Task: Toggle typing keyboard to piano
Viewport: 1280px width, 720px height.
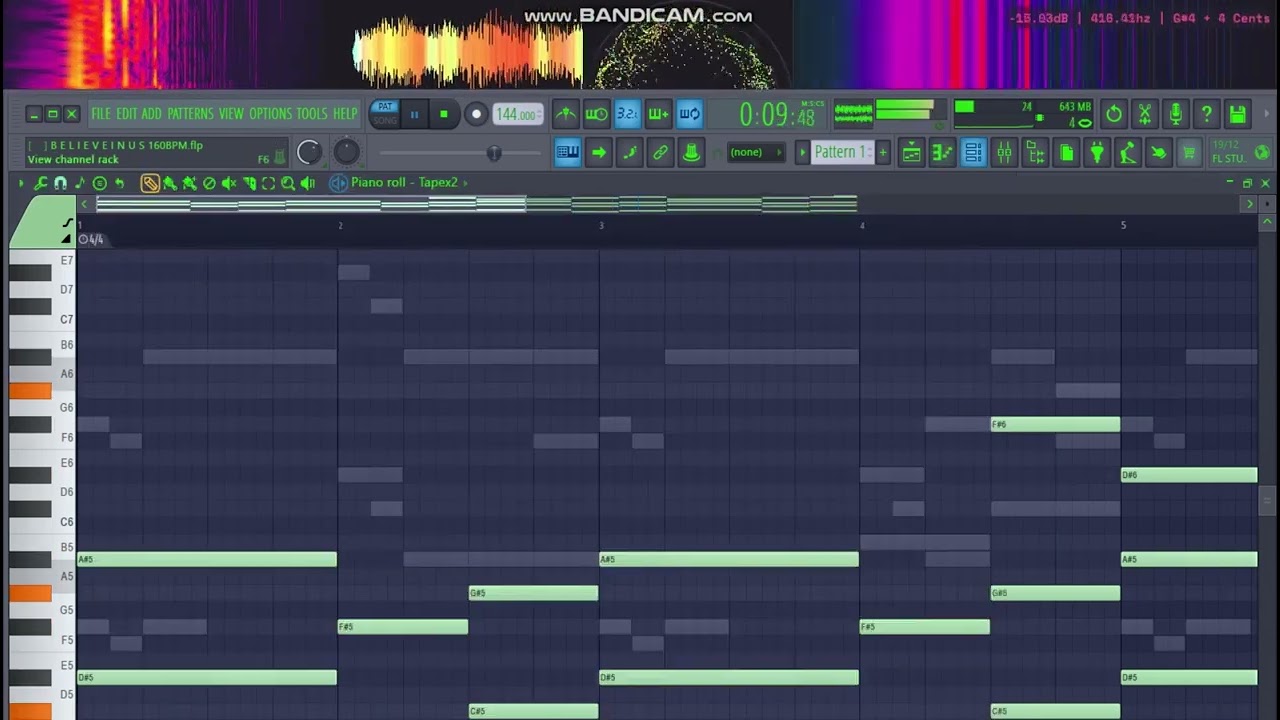Action: 567,153
